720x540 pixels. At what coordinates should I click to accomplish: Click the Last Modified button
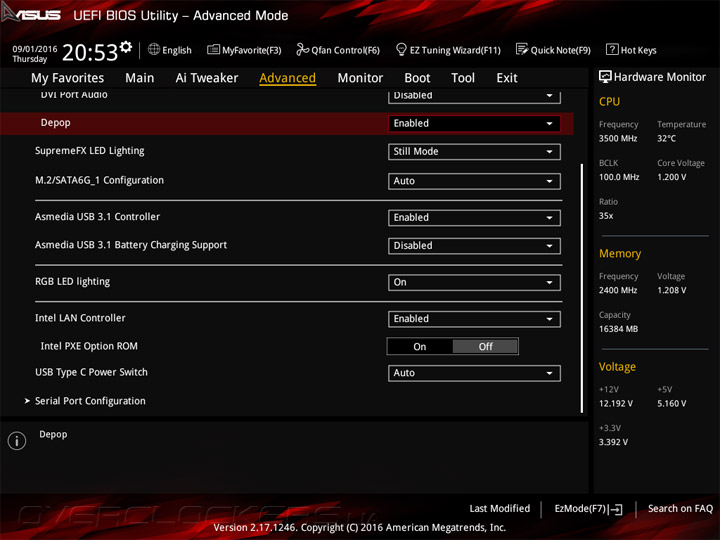pyautogui.click(x=499, y=509)
